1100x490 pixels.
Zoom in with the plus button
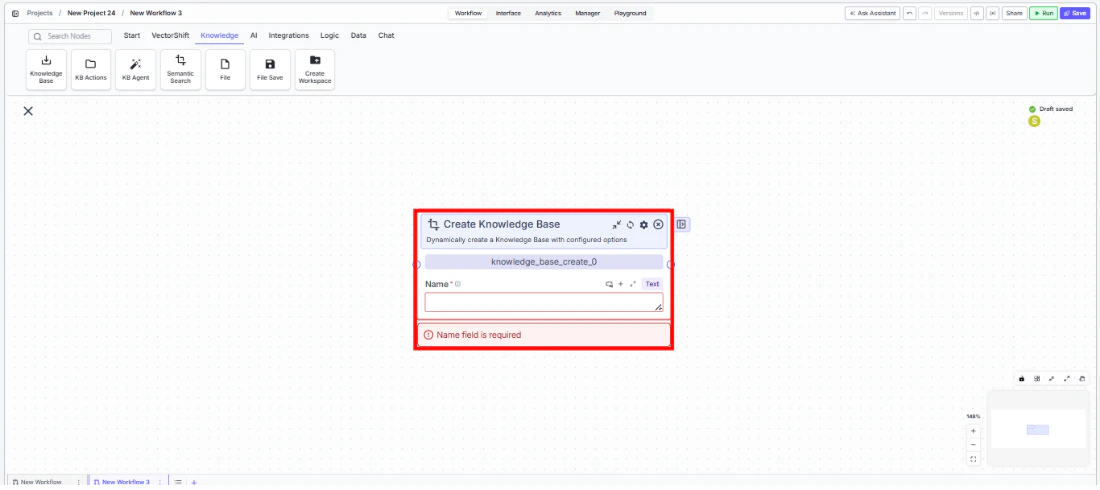[973, 431]
